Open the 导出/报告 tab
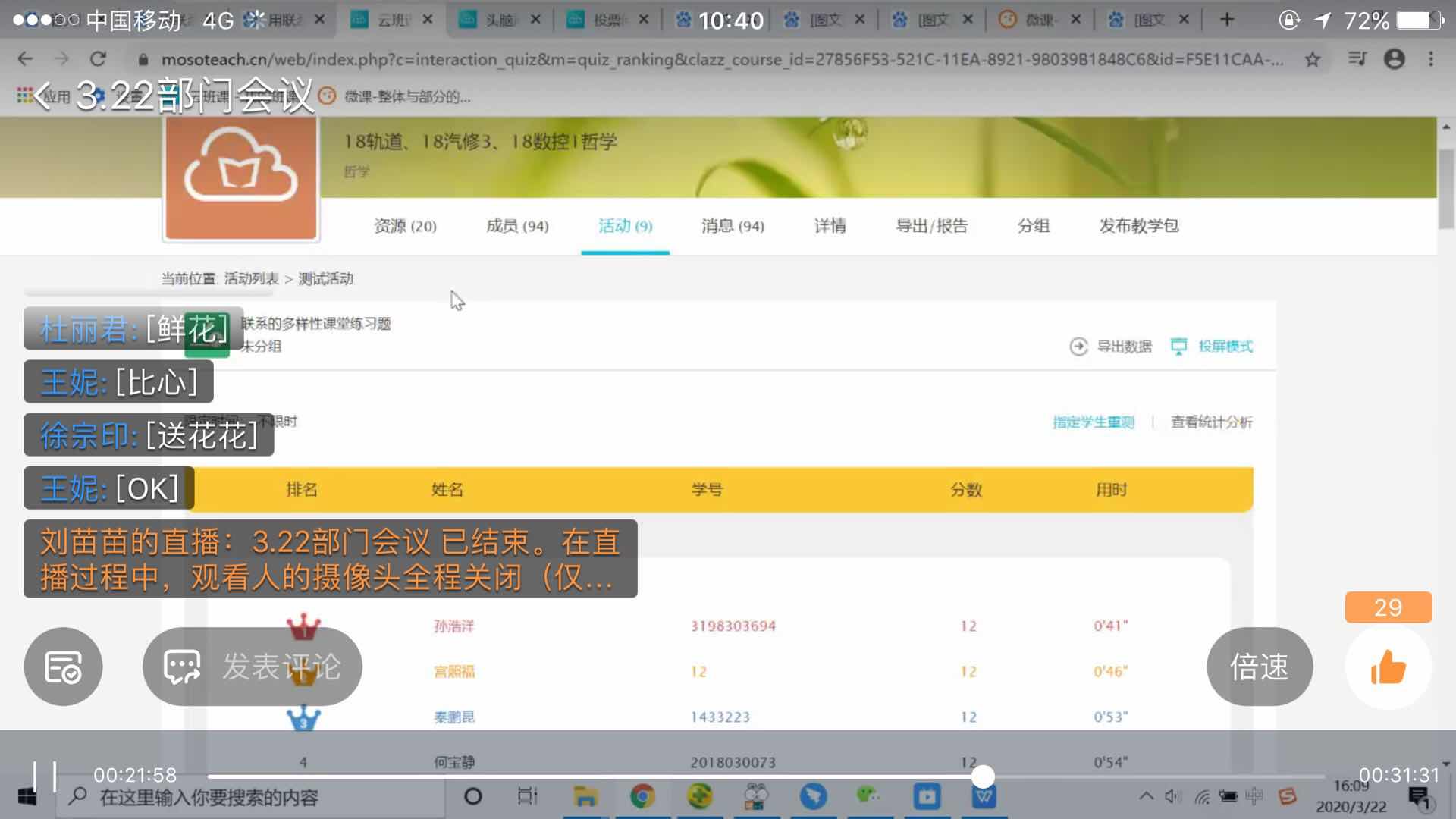 (x=931, y=226)
